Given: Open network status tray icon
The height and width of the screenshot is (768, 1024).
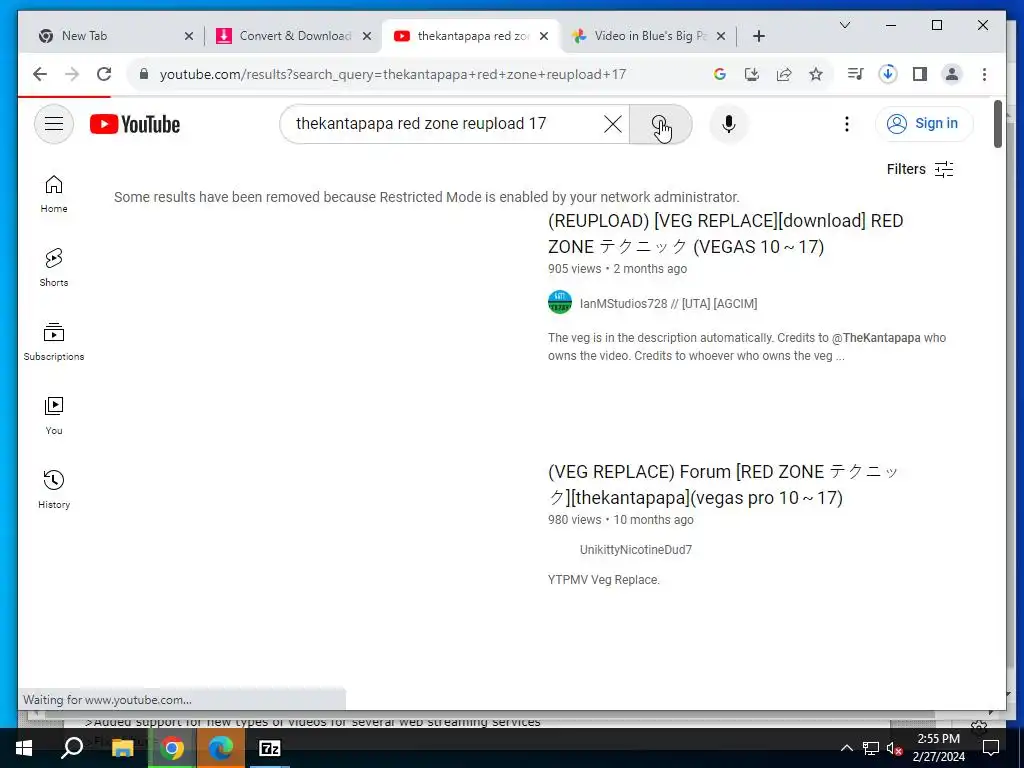Looking at the screenshot, I should pos(871,748).
